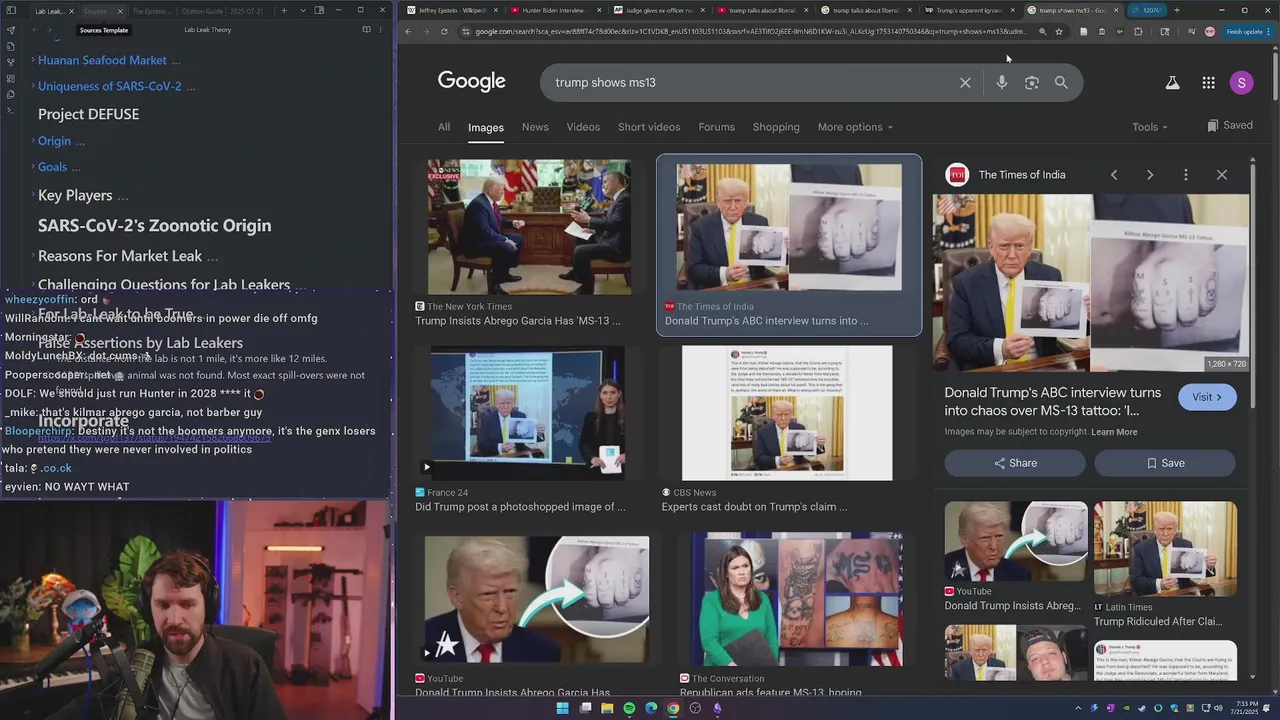Click SARS-CoV-2's Zoonotic Origin heading
The width and height of the screenshot is (1280, 720).
point(154,226)
